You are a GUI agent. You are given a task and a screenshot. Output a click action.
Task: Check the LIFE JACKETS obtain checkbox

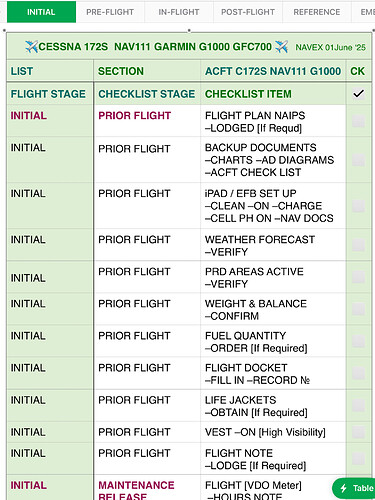pyautogui.click(x=358, y=405)
